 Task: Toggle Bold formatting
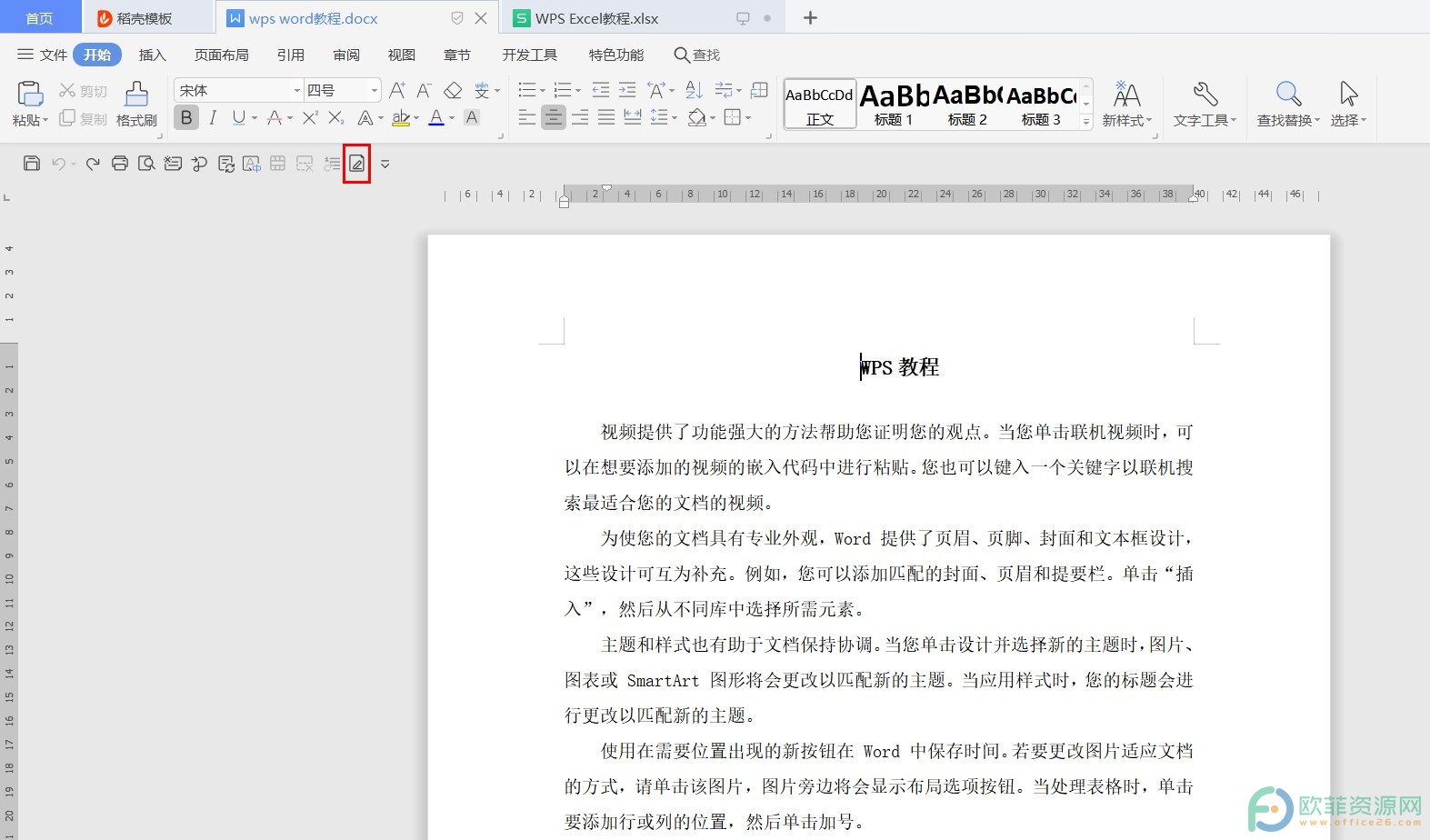186,117
